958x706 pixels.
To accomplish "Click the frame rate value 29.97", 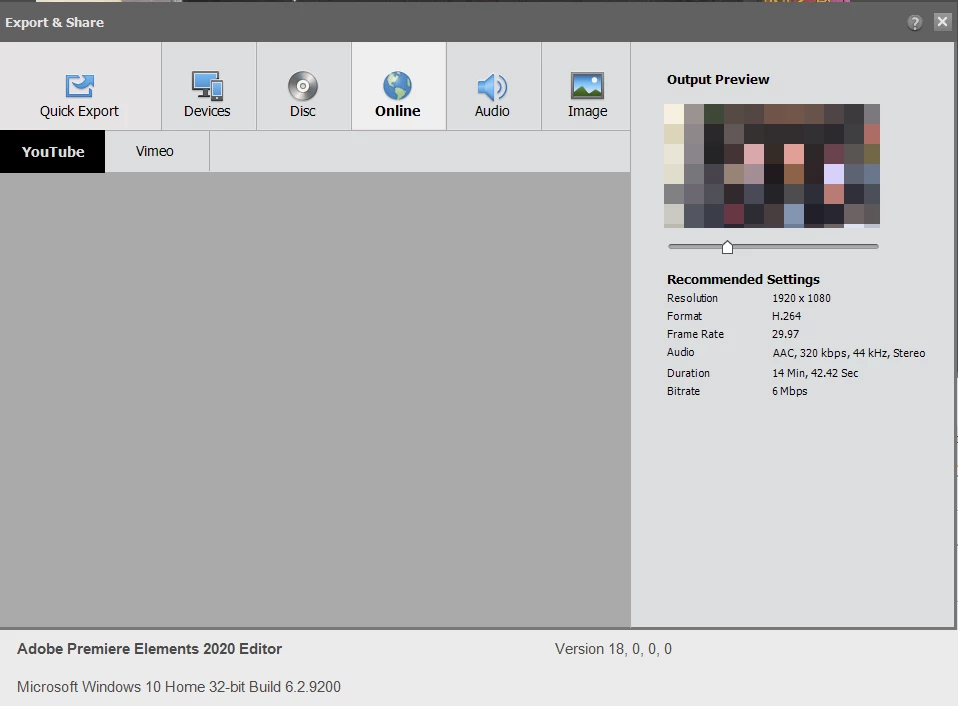I will click(785, 334).
